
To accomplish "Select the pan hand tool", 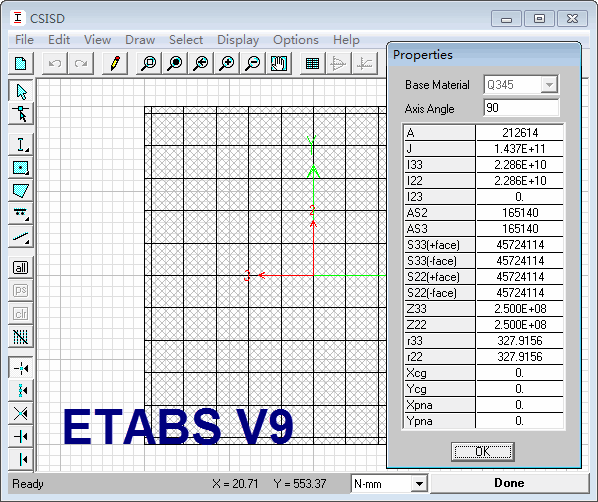I will click(x=279, y=63).
